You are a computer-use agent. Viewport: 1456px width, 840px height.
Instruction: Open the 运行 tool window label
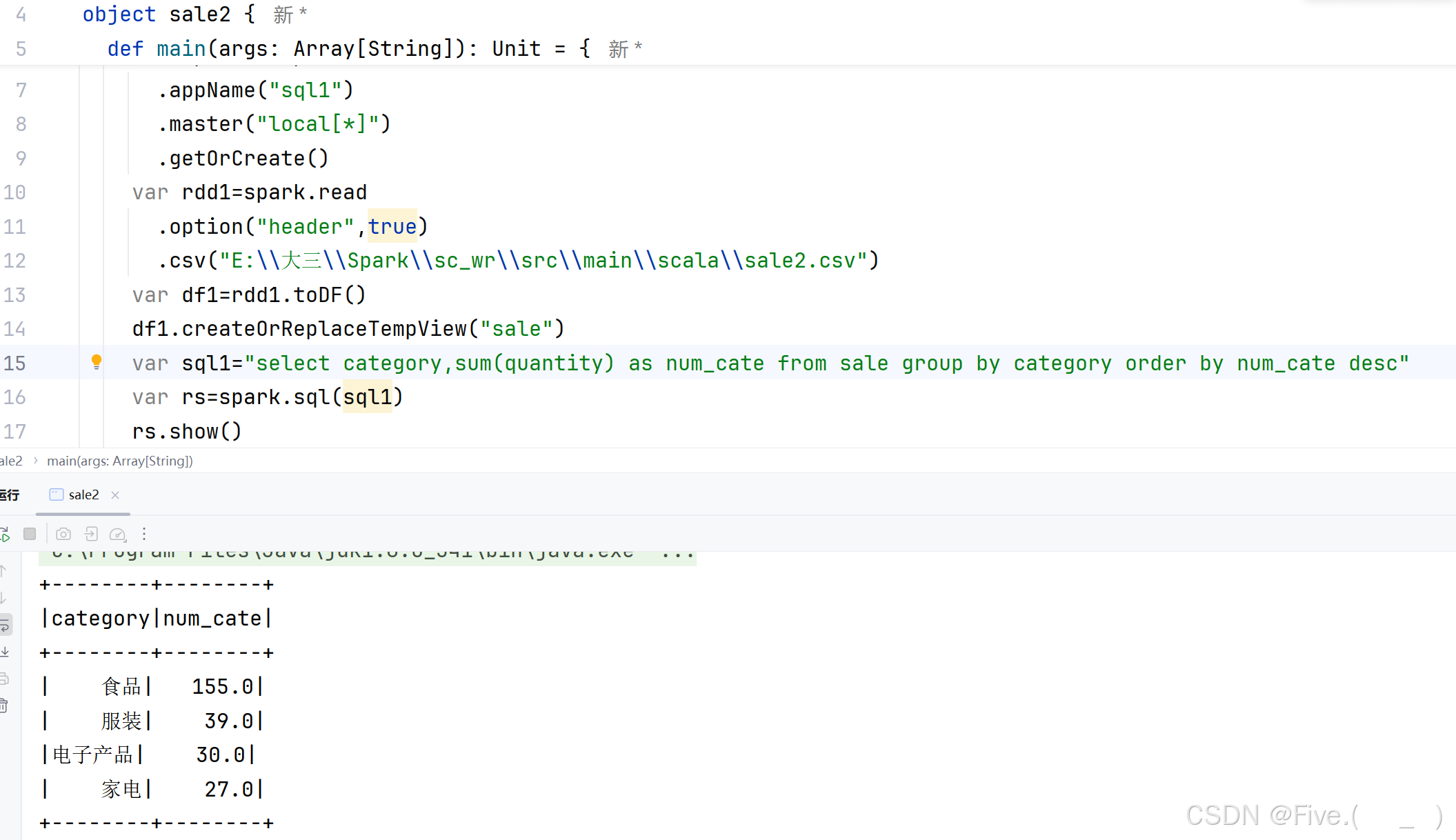point(10,494)
